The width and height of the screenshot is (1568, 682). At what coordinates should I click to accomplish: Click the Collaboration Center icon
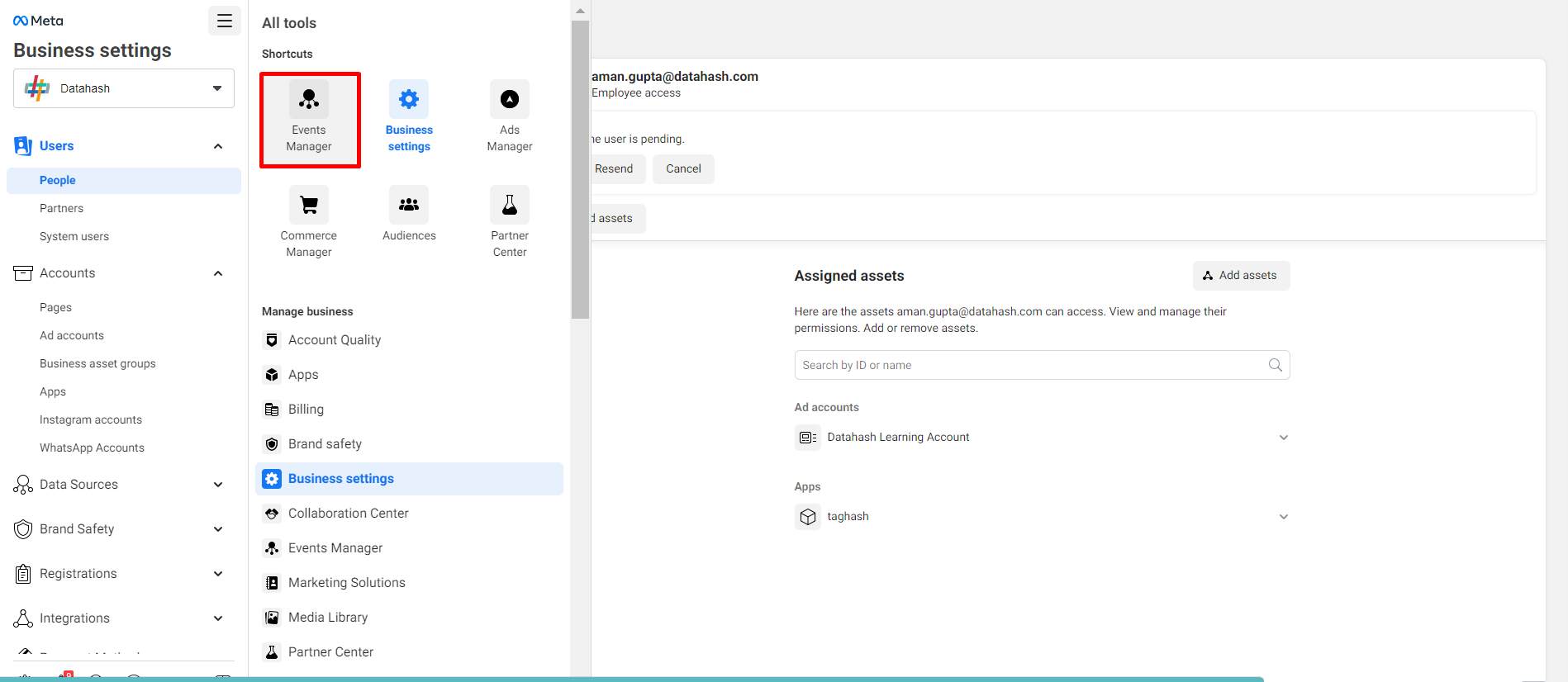[x=272, y=514]
